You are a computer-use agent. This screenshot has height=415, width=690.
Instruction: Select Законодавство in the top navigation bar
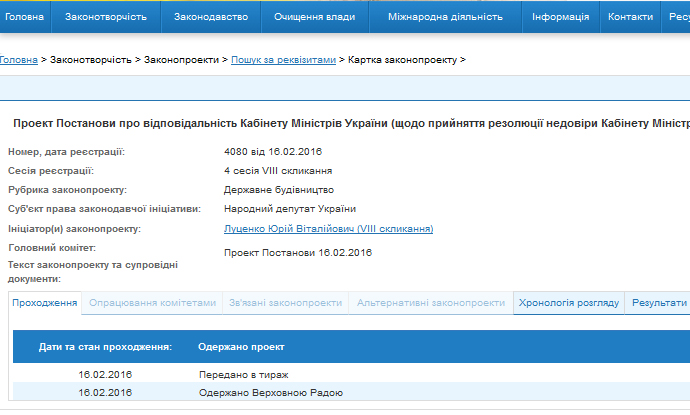click(x=210, y=17)
